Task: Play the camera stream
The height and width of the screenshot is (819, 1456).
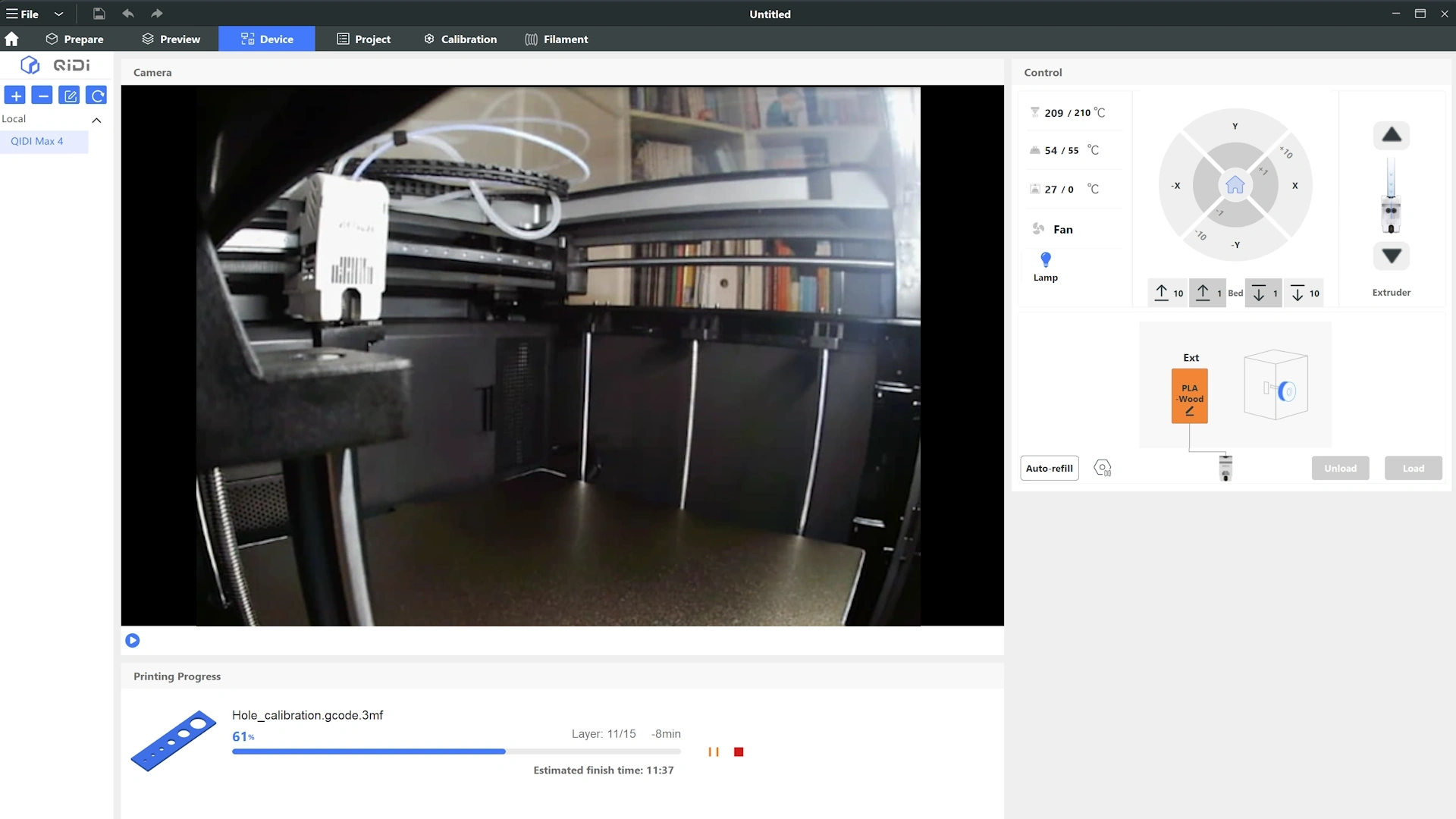Action: pyautogui.click(x=132, y=641)
